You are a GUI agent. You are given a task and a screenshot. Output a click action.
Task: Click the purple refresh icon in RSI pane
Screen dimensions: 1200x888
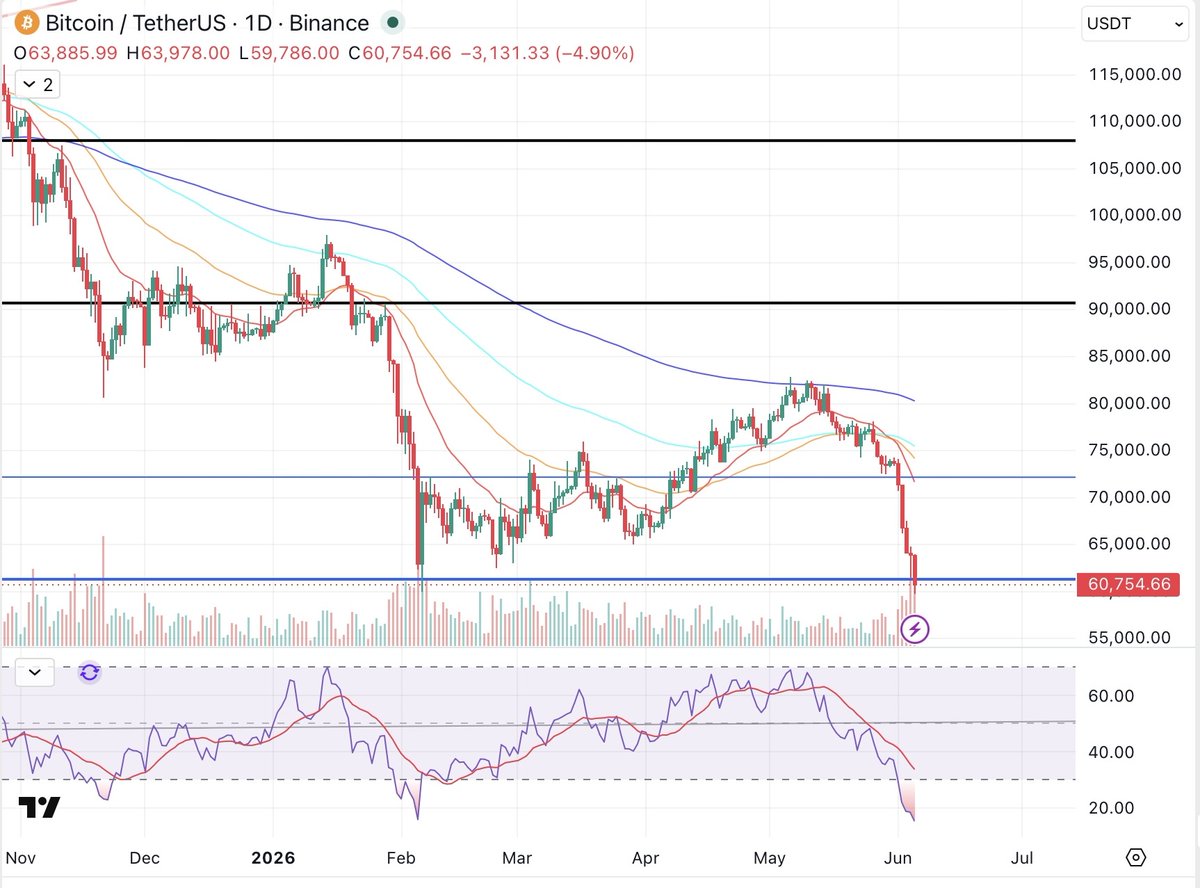90,672
